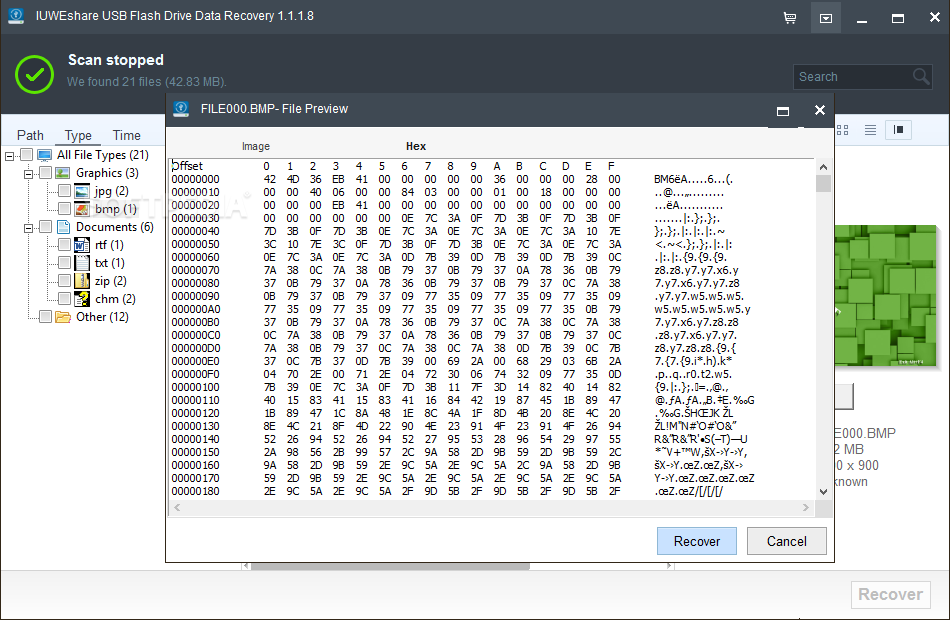The image size is (950, 620).
Task: Click Recover in the File Preview dialog
Action: (x=697, y=541)
